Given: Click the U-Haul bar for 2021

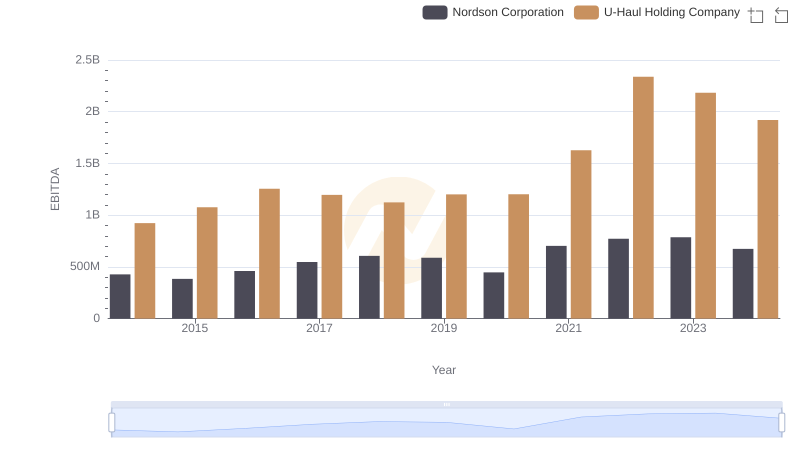Looking at the screenshot, I should click(581, 234).
